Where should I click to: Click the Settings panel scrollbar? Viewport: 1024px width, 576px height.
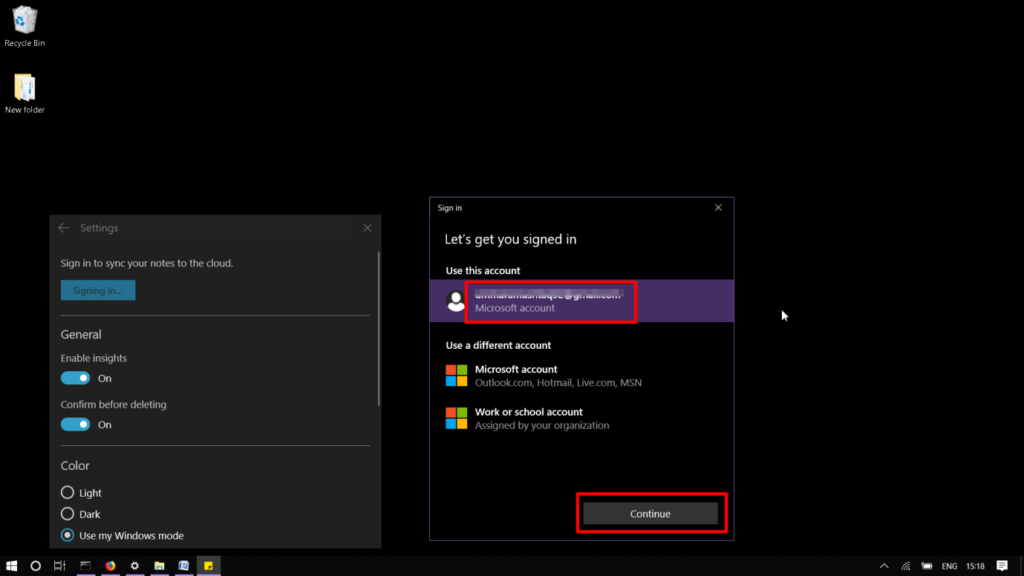coord(378,328)
